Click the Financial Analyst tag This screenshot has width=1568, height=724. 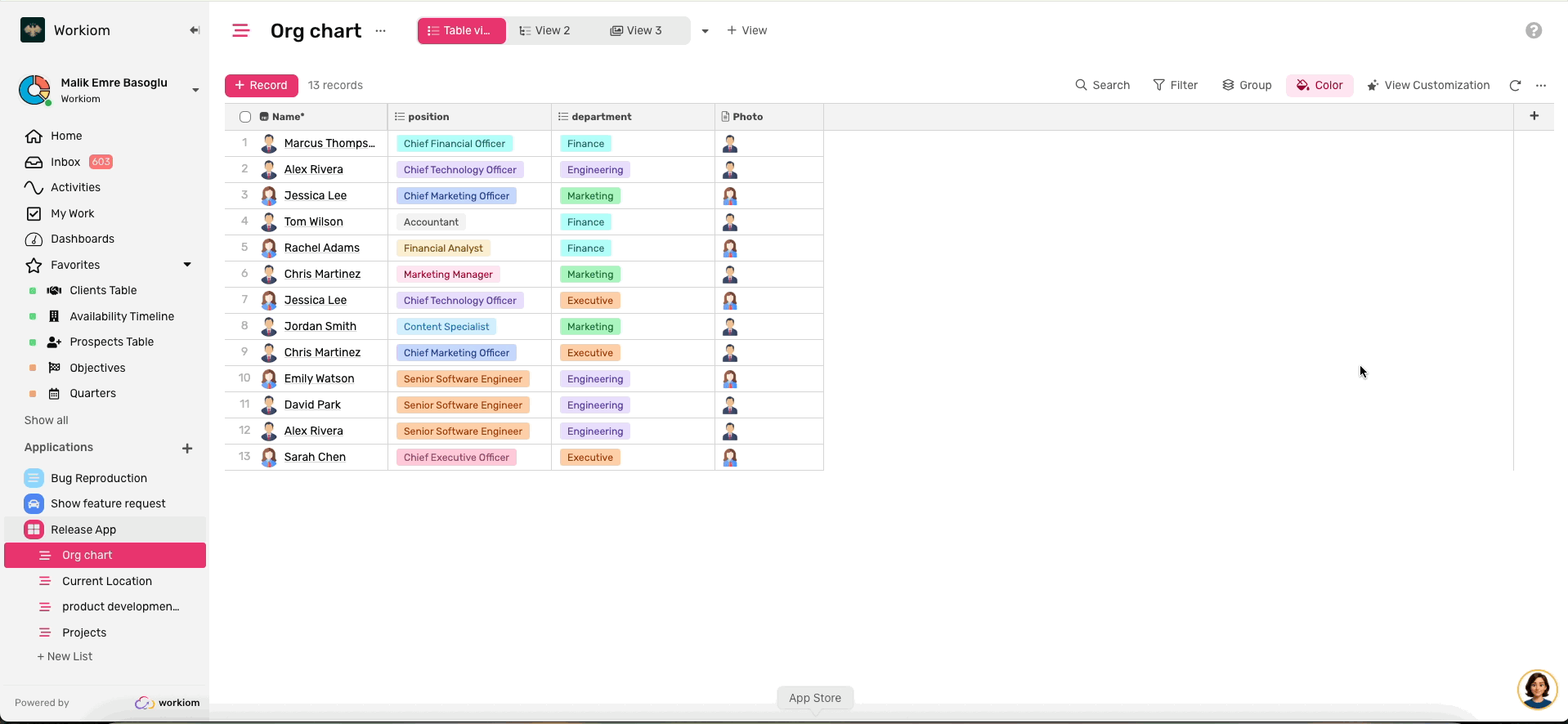pos(443,248)
